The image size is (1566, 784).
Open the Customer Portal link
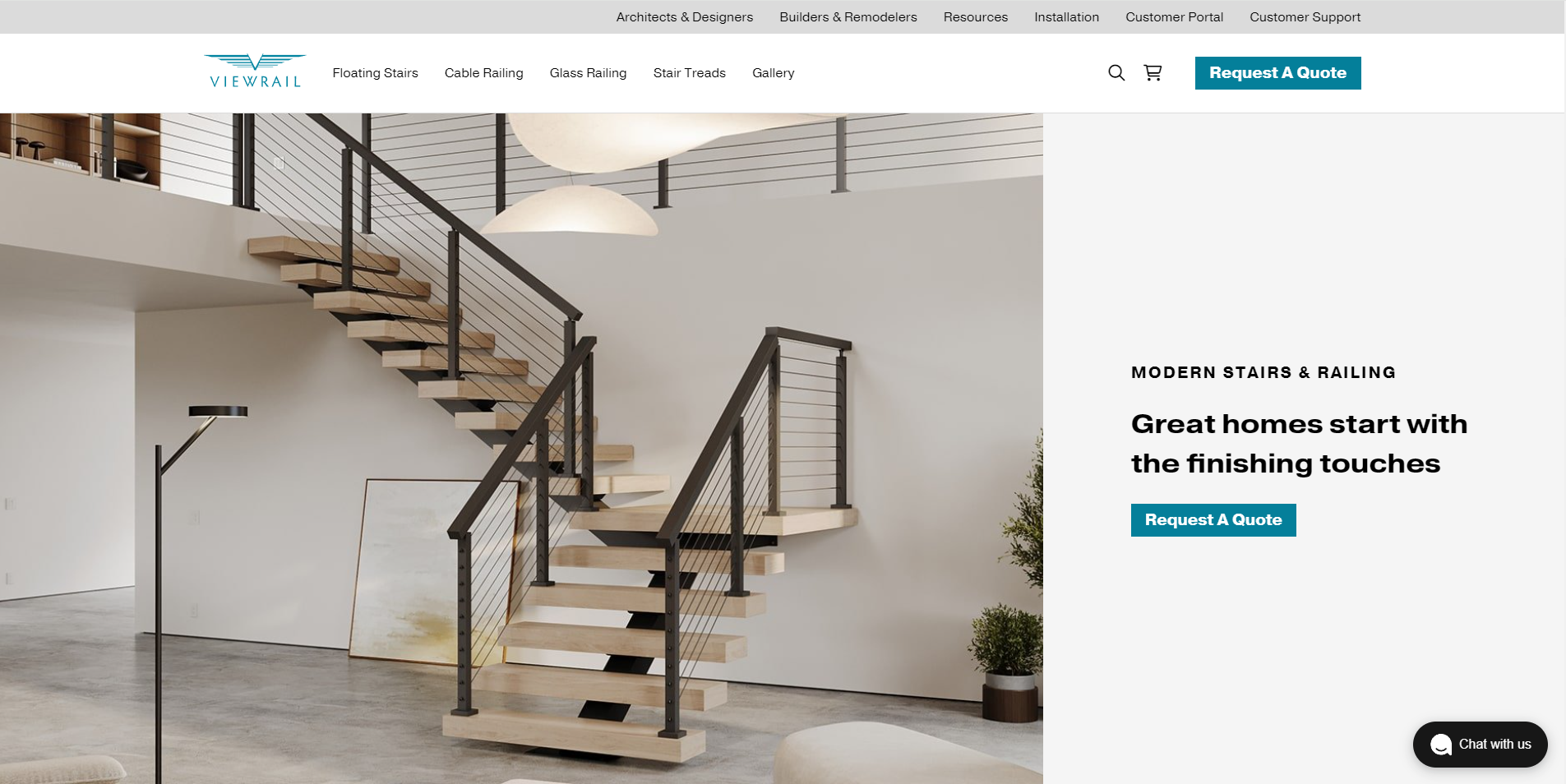pyautogui.click(x=1174, y=17)
